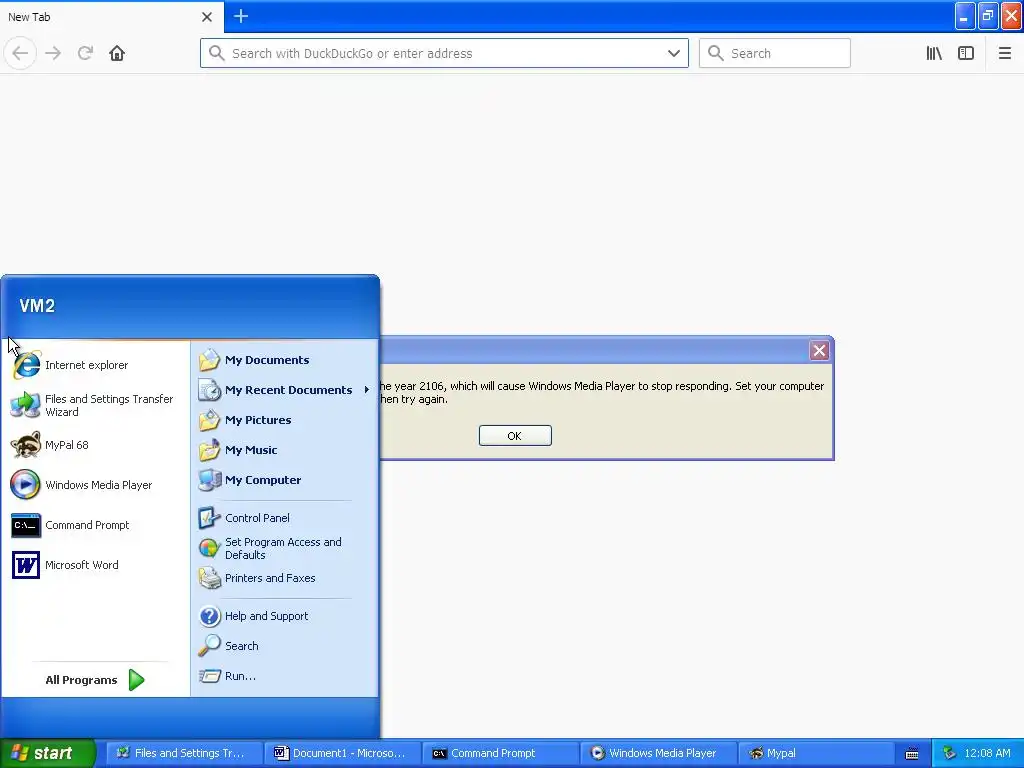Open Help and Support
Viewport: 1024px width, 768px height.
(x=266, y=616)
